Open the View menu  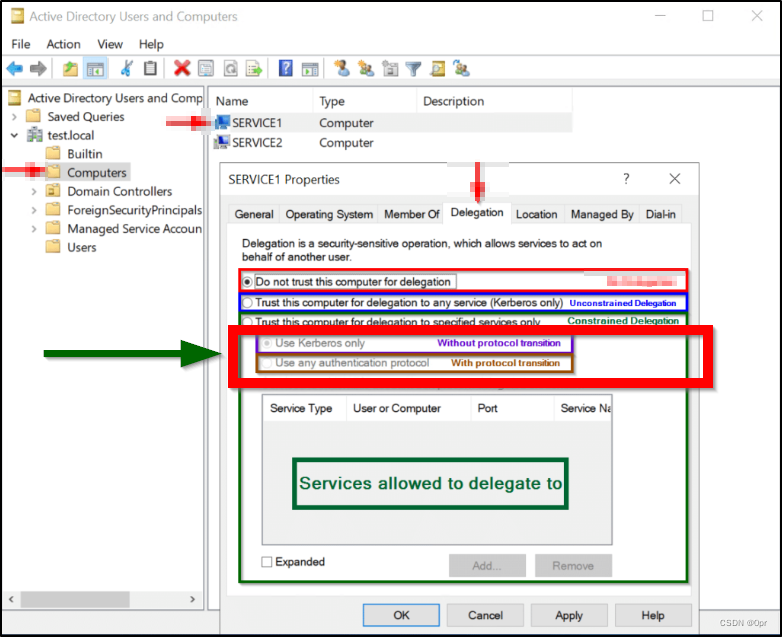pos(110,44)
